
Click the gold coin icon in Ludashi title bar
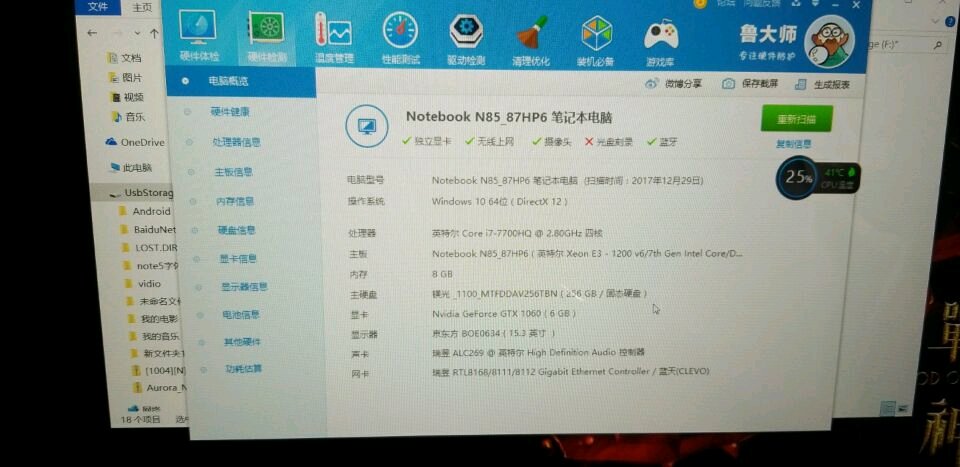tap(700, 3)
